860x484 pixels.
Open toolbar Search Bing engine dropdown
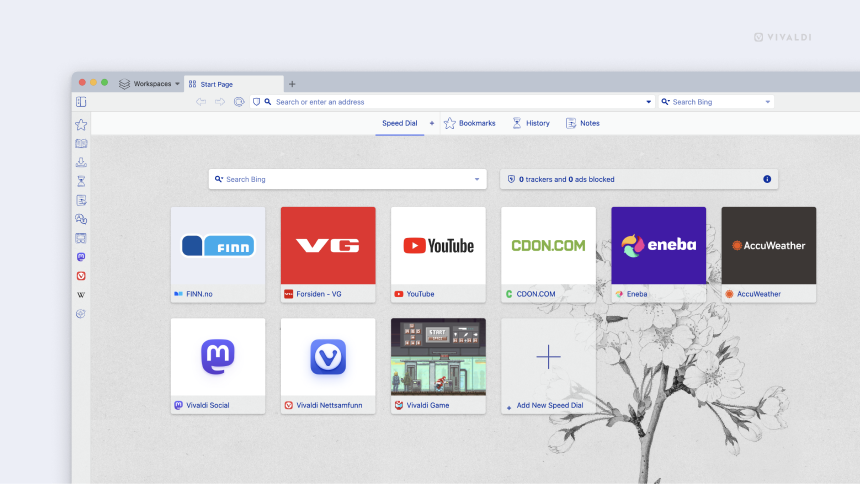click(767, 102)
